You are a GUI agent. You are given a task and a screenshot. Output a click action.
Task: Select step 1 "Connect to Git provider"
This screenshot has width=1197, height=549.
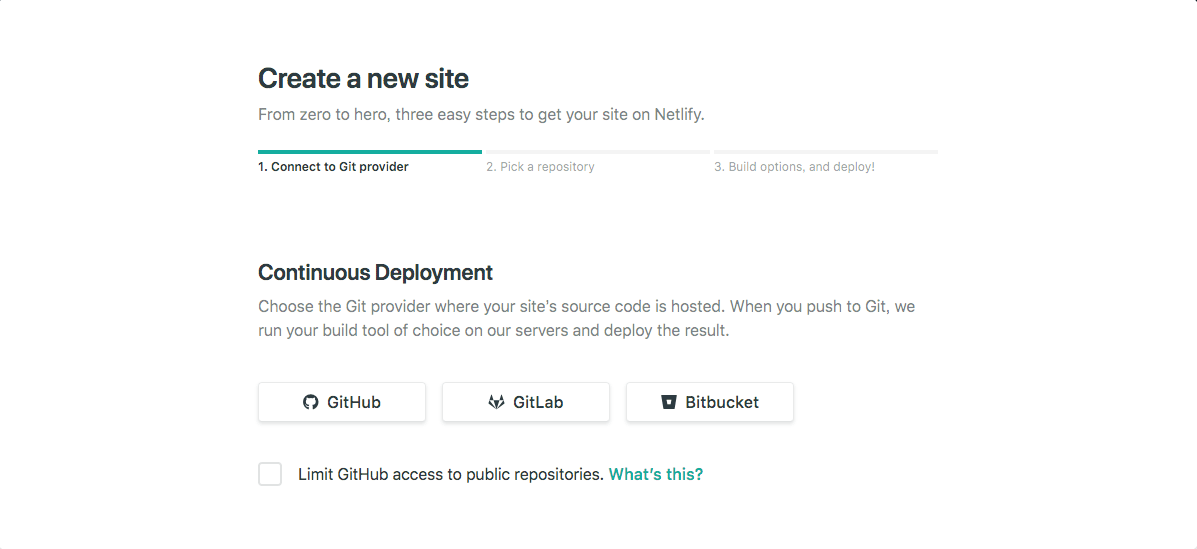(333, 167)
